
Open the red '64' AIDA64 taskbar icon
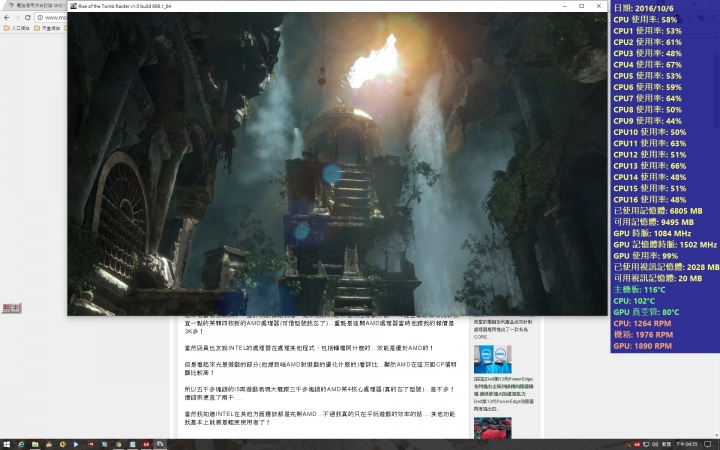146,444
